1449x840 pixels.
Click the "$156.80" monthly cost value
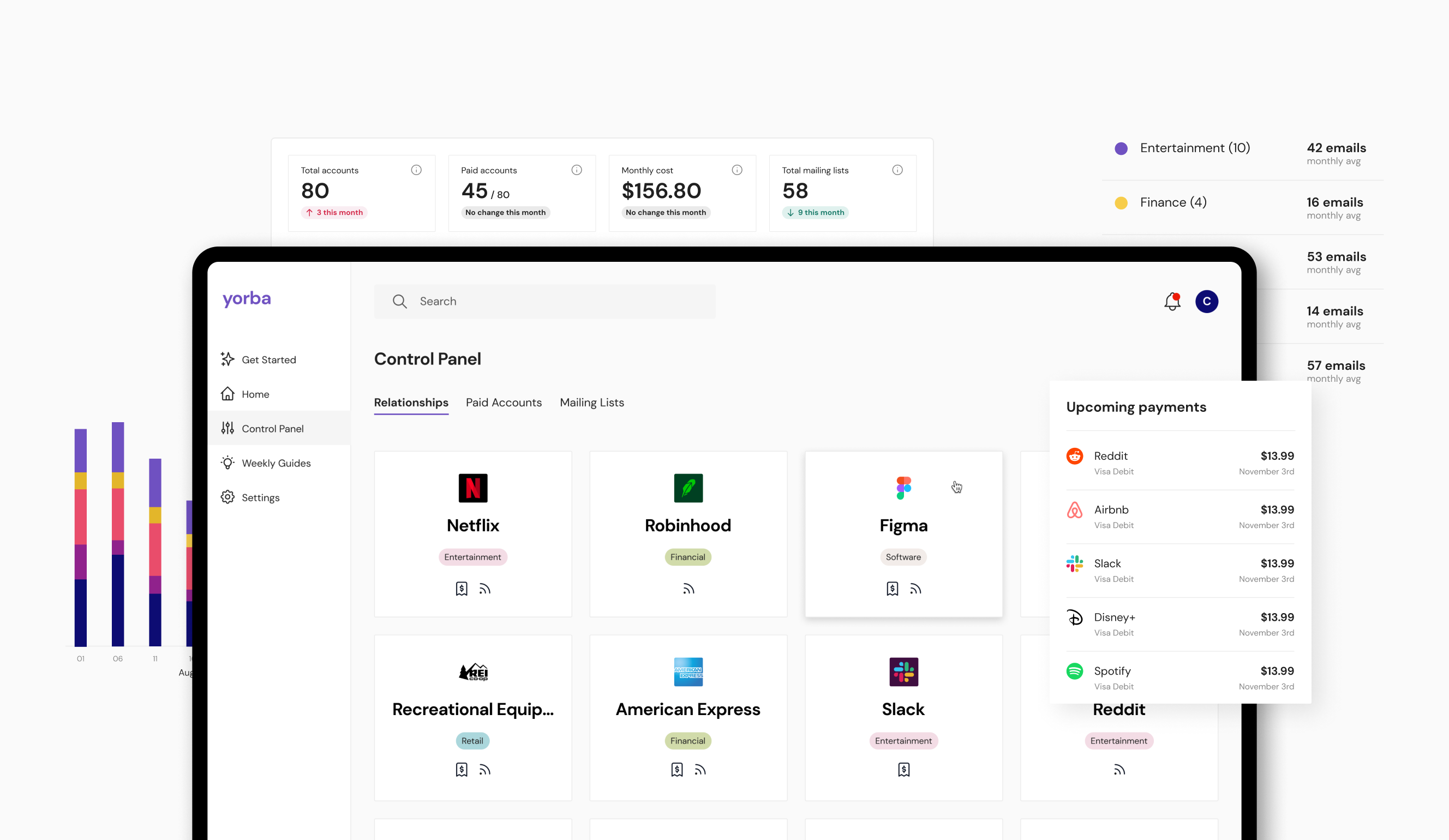661,191
